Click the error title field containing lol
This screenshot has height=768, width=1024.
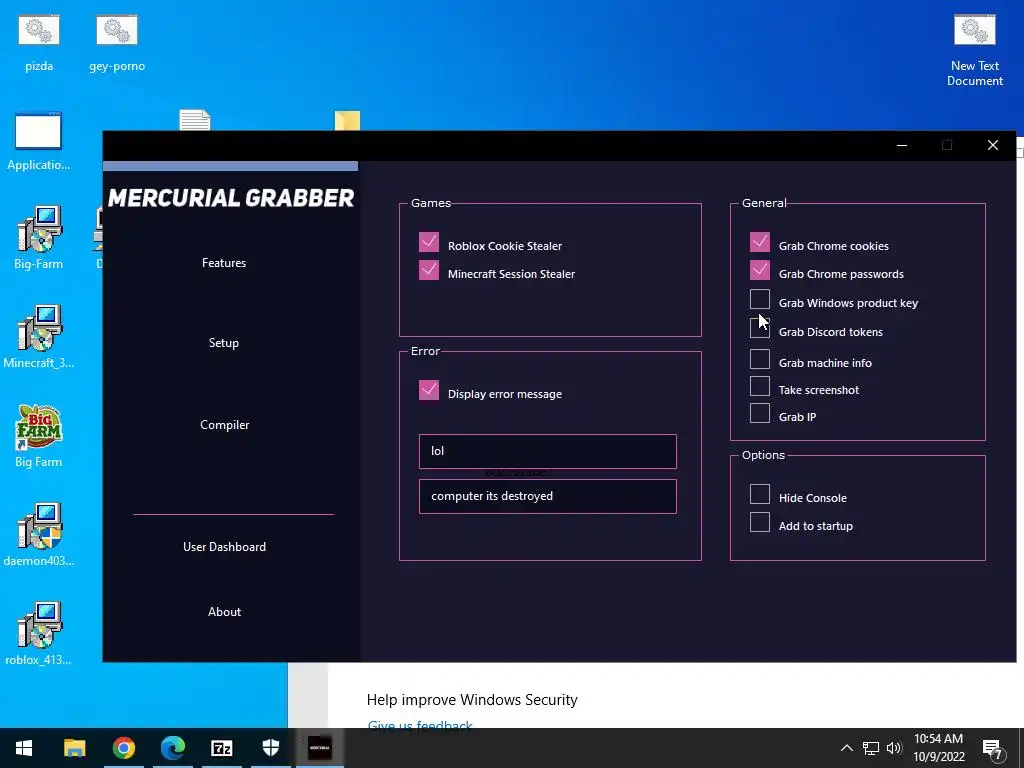pyautogui.click(x=547, y=451)
